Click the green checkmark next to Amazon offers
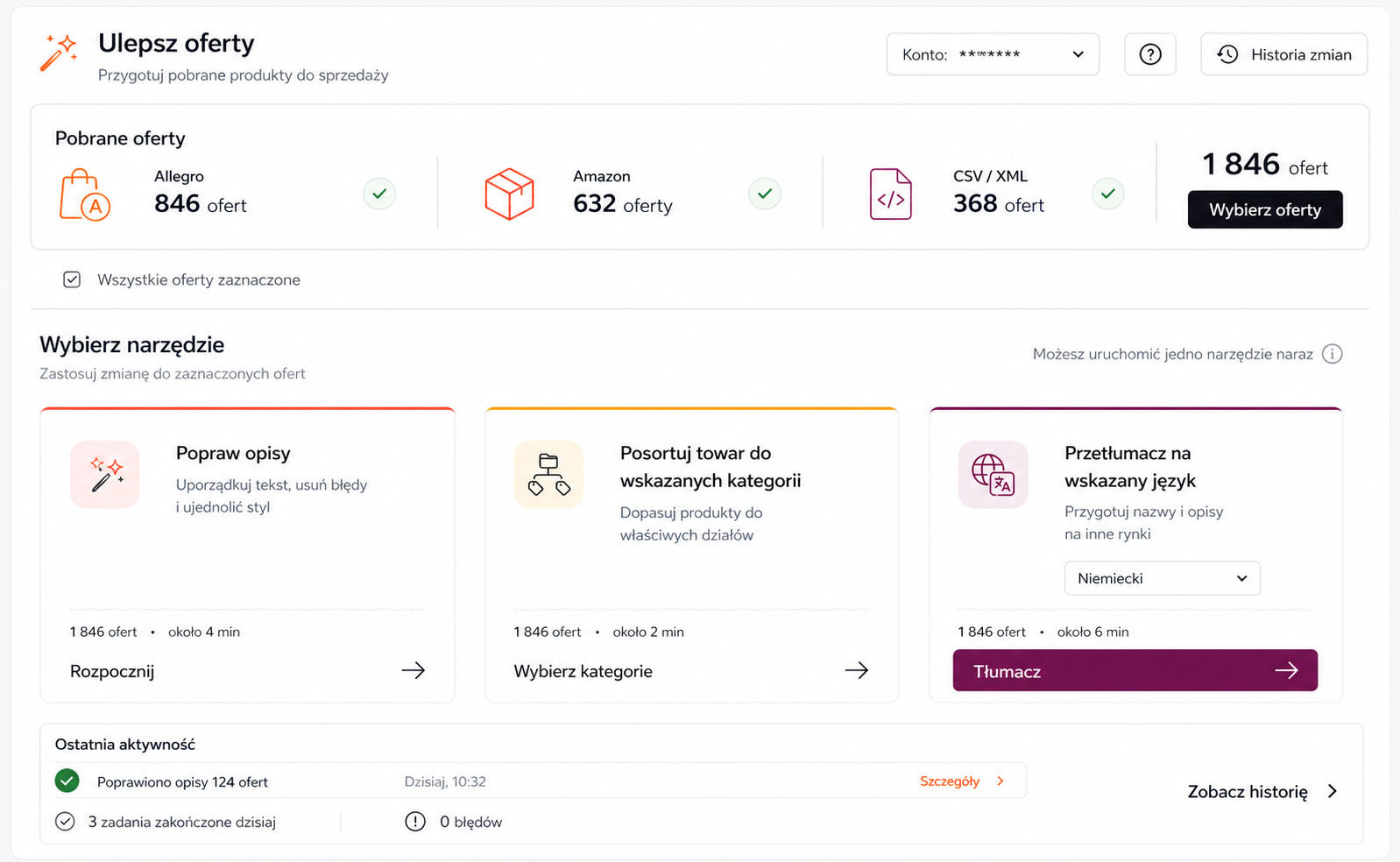Screen dimensions: 1400x862 click(765, 194)
